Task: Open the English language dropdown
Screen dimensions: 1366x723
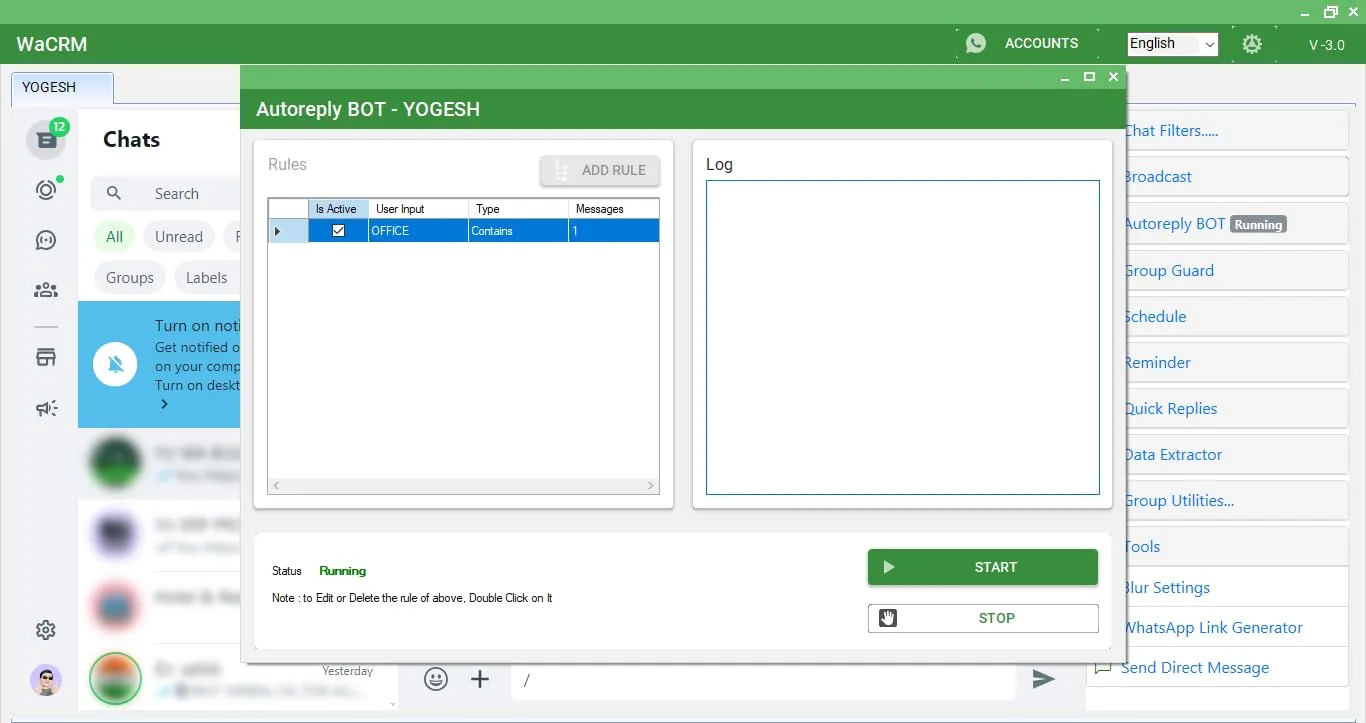Action: pos(1172,44)
